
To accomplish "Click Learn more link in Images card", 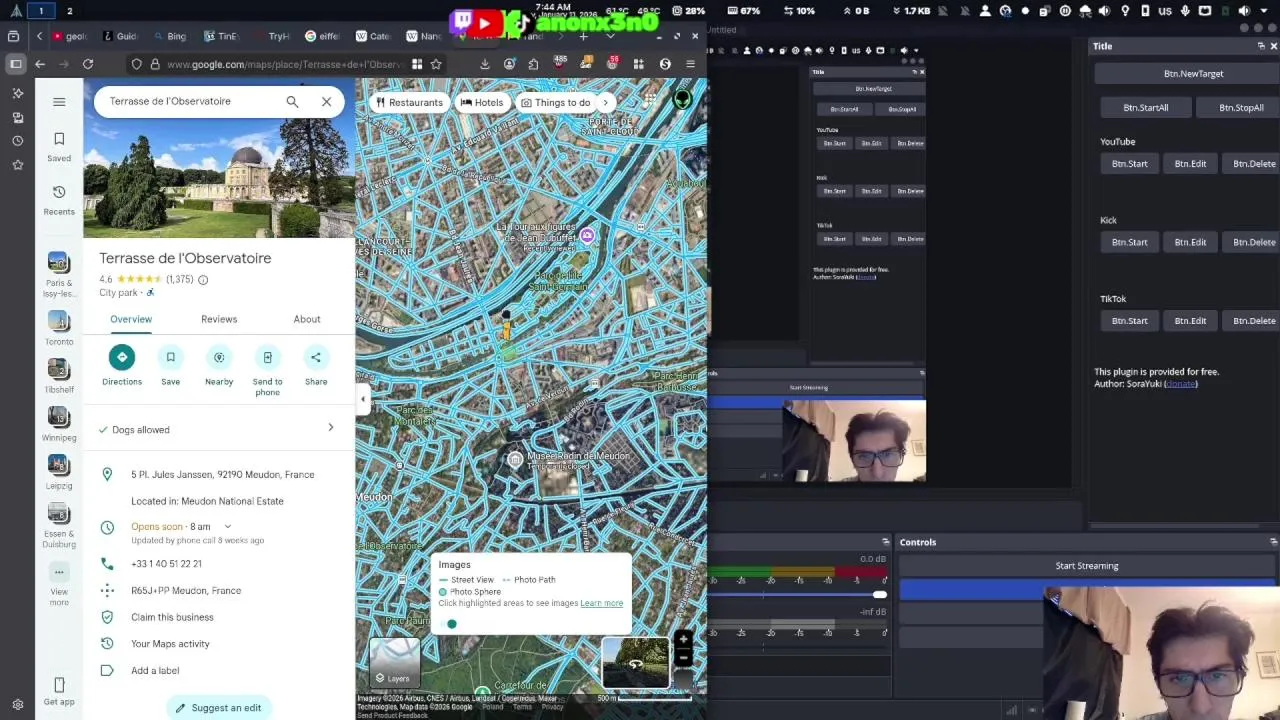I will pyautogui.click(x=601, y=603).
